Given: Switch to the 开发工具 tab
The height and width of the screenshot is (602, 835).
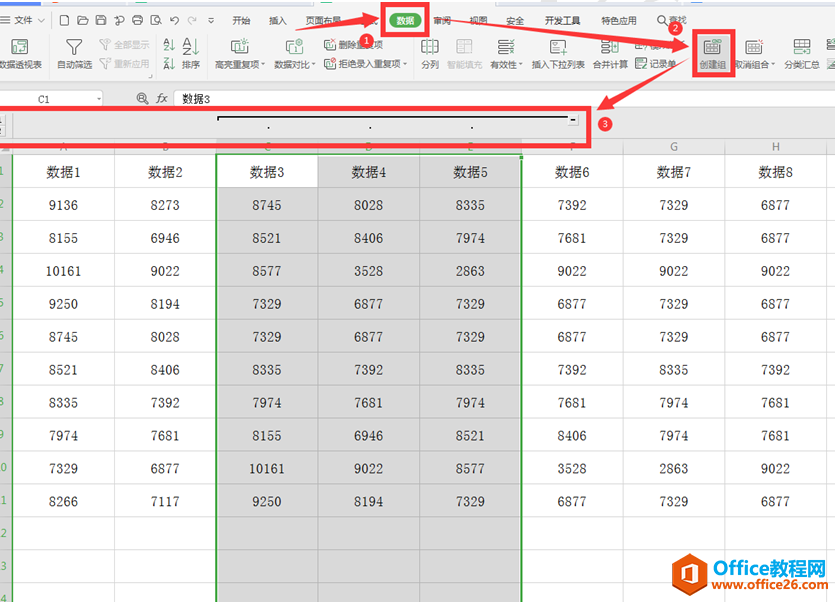Looking at the screenshot, I should [x=562, y=21].
